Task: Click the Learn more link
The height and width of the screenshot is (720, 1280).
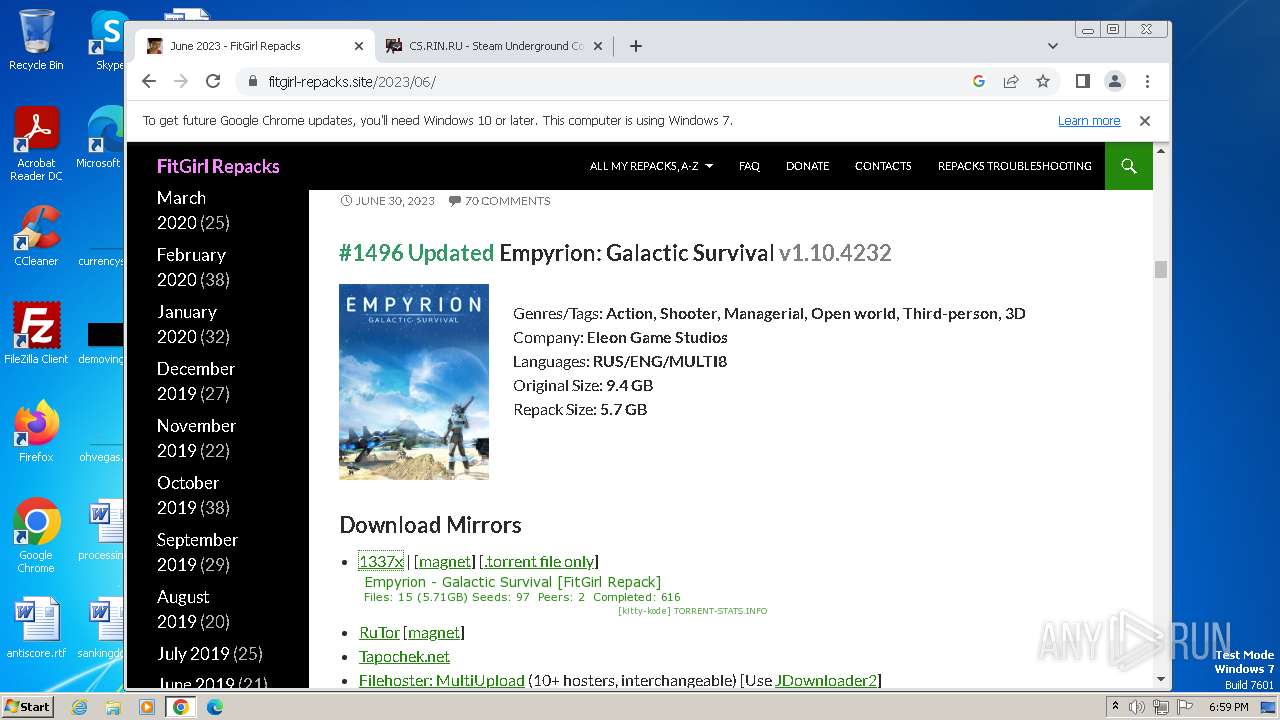Action: (x=1089, y=121)
